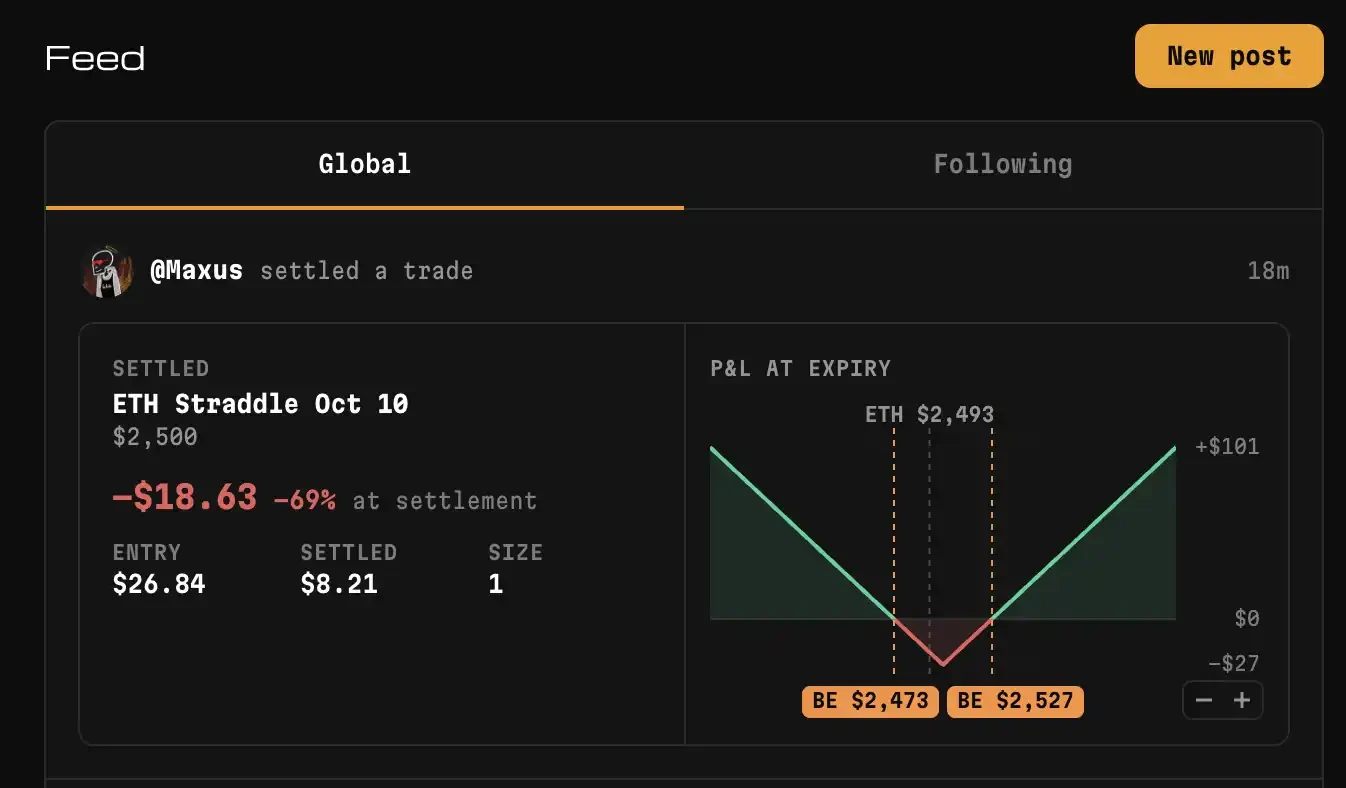The image size is (1346, 788).
Task: Open @Maxus profile avatar
Action: pos(107,271)
